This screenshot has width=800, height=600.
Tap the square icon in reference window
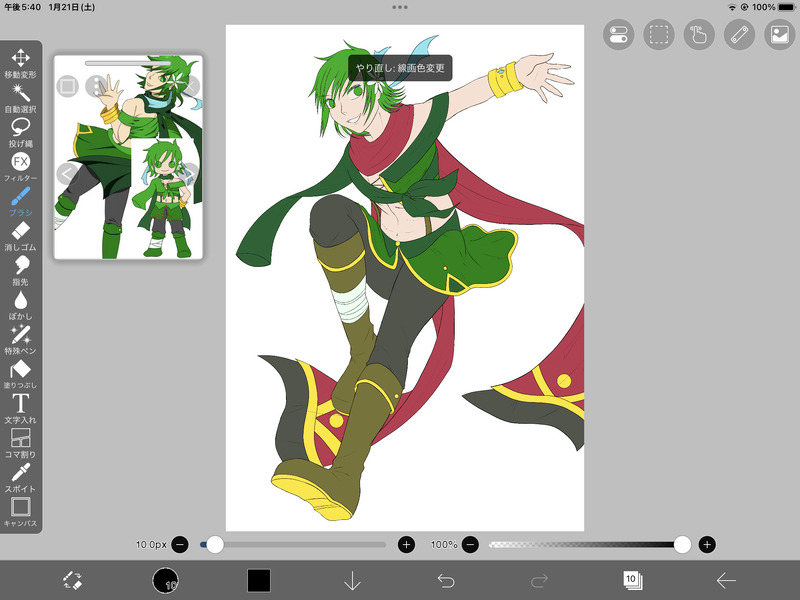[x=67, y=86]
